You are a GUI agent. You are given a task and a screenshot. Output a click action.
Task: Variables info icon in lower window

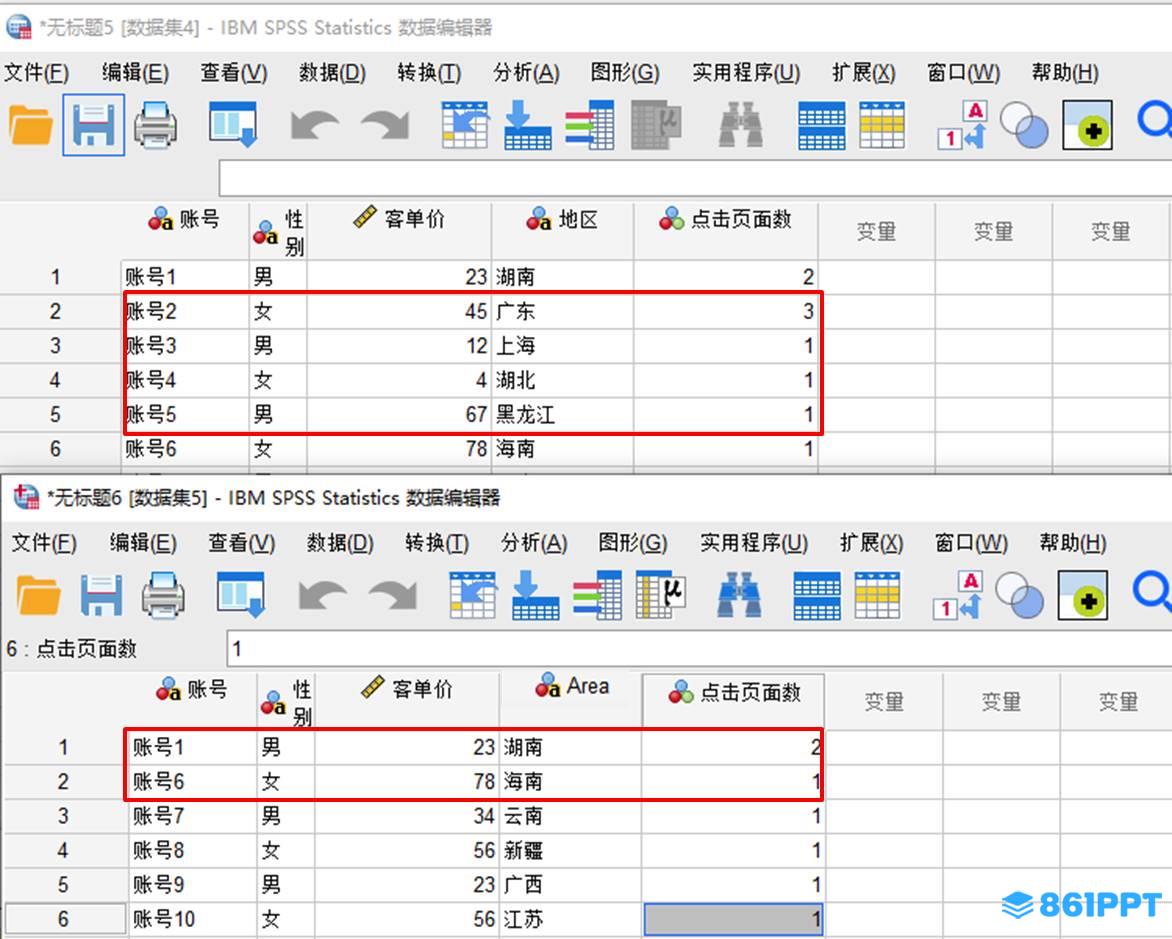pyautogui.click(x=597, y=595)
